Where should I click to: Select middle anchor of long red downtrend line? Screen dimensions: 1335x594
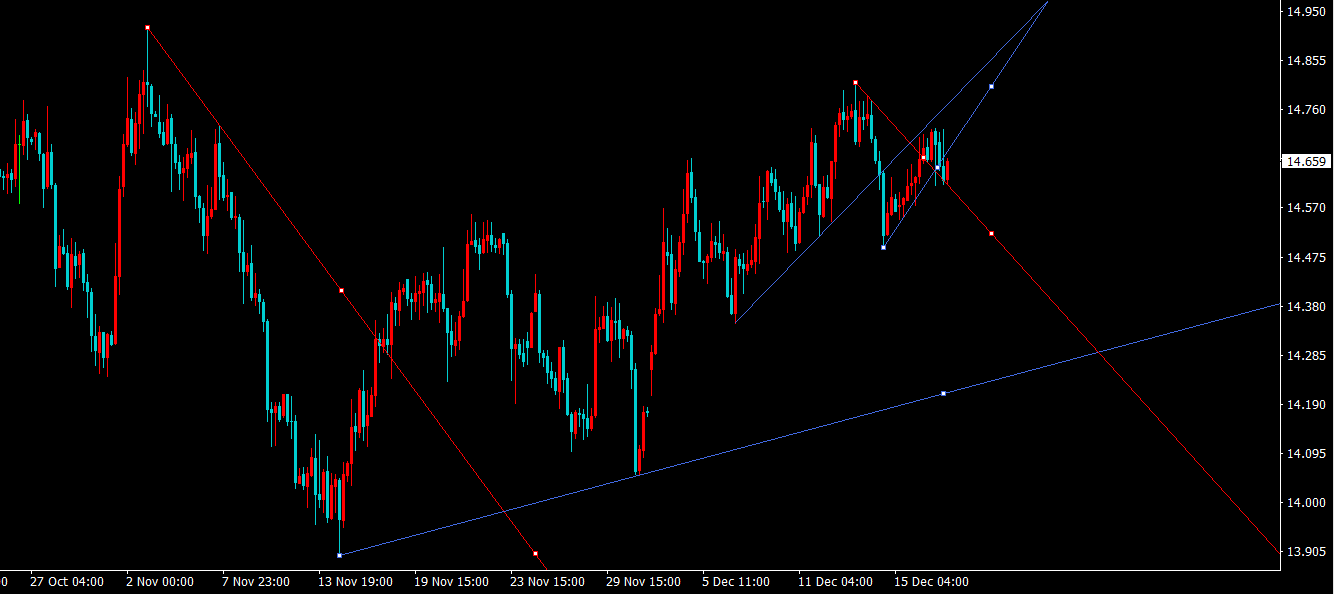pos(341,290)
